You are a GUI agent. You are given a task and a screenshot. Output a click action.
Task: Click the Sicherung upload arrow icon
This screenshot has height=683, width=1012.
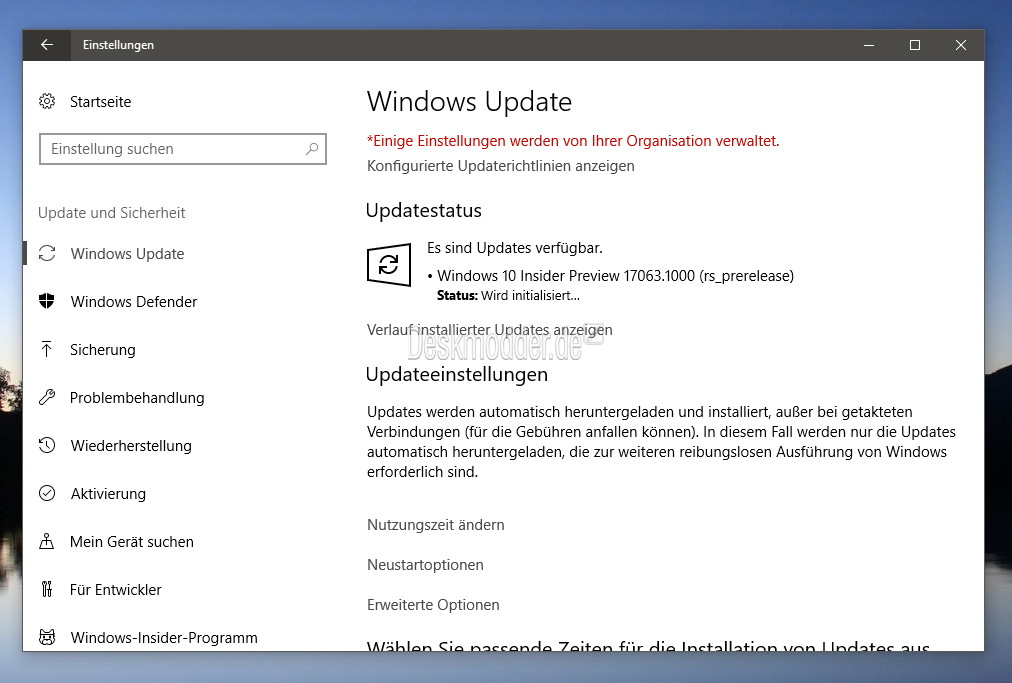pyautogui.click(x=46, y=349)
